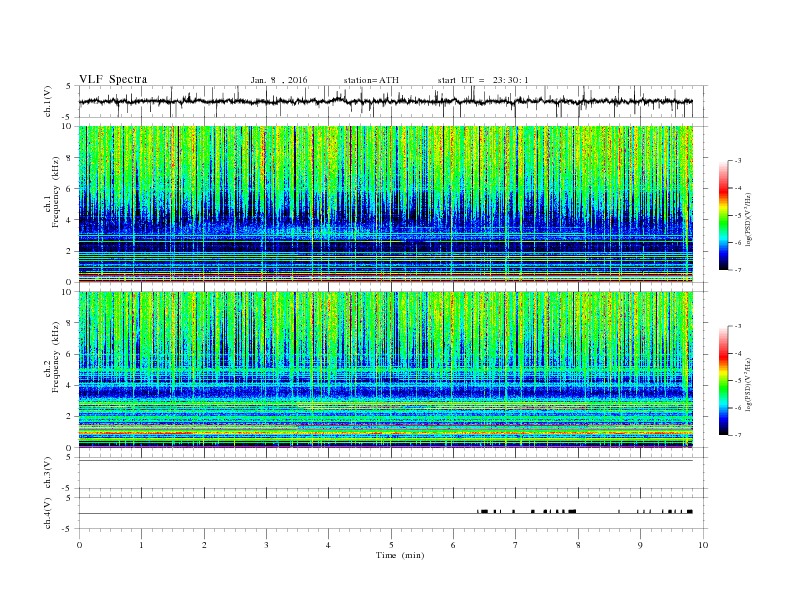
Task: Click the "ch.4(V)" axis label
Action: point(48,514)
